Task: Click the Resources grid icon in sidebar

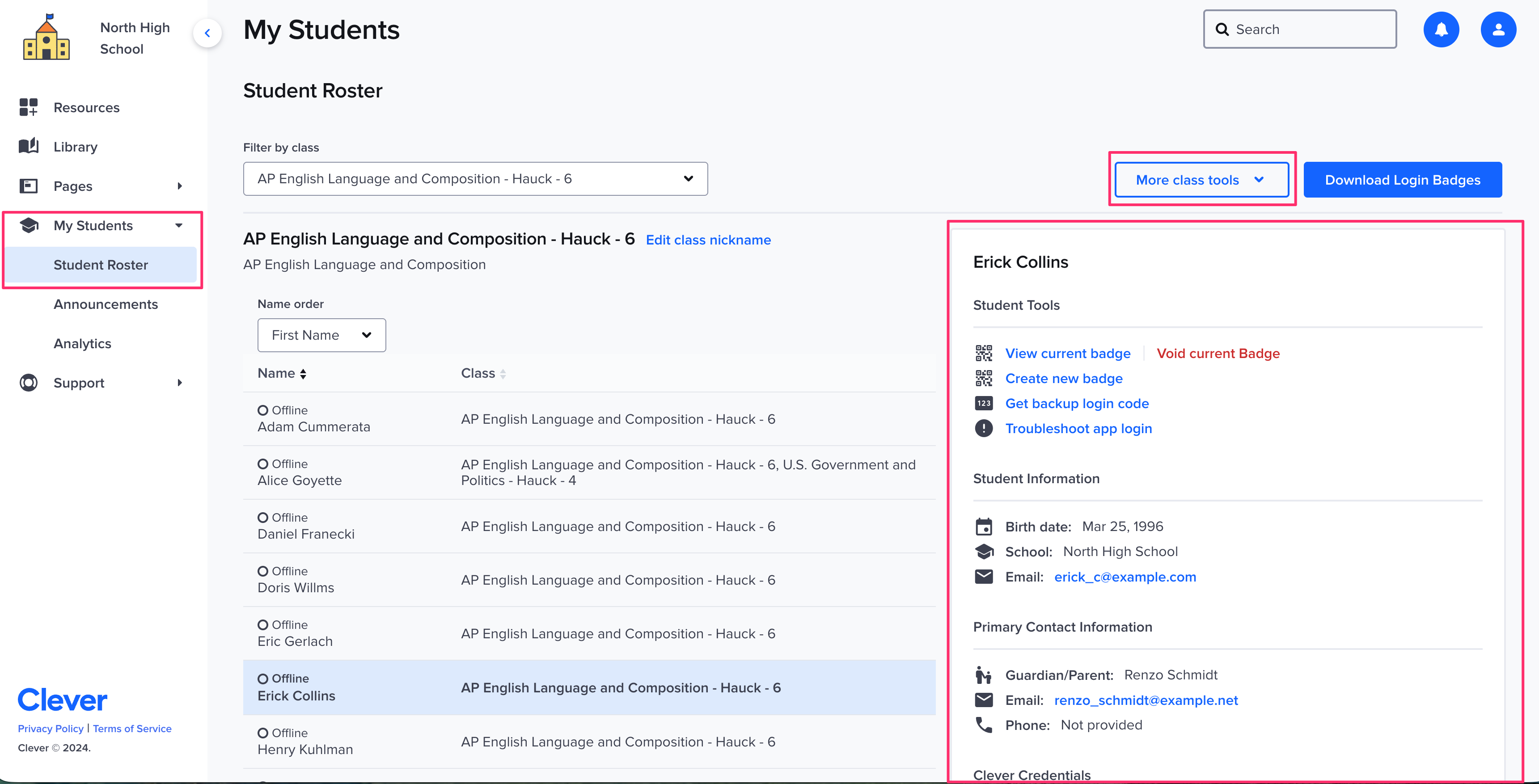Action: tap(28, 107)
